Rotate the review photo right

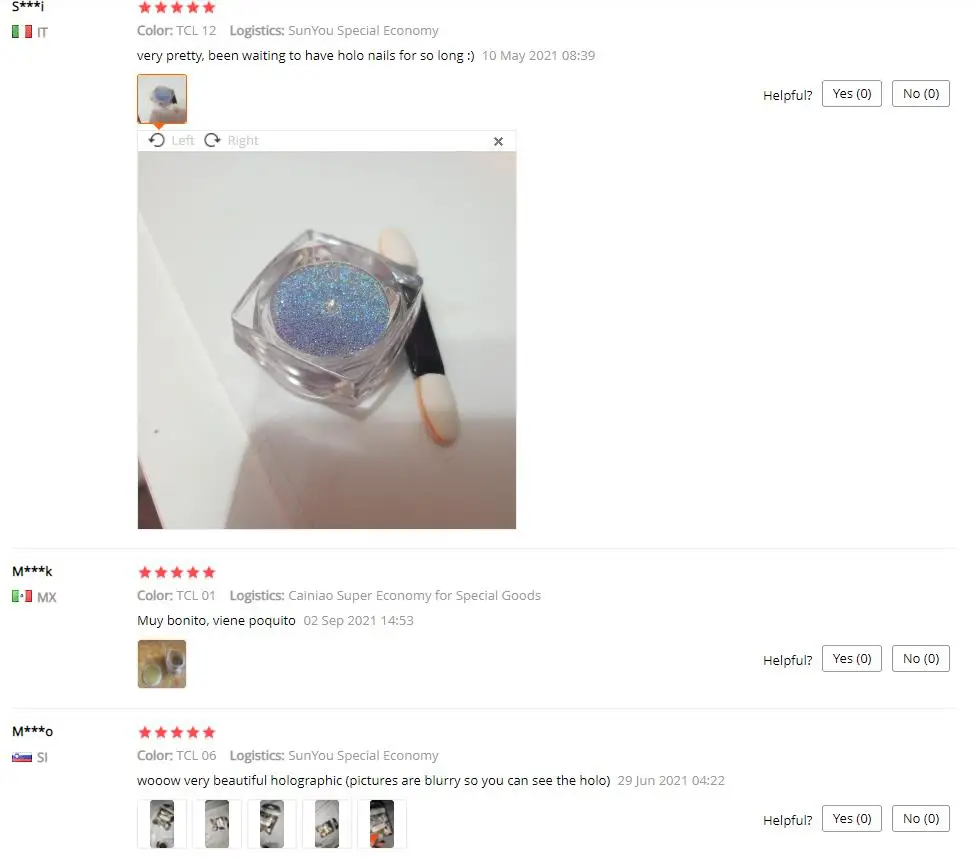(x=231, y=141)
